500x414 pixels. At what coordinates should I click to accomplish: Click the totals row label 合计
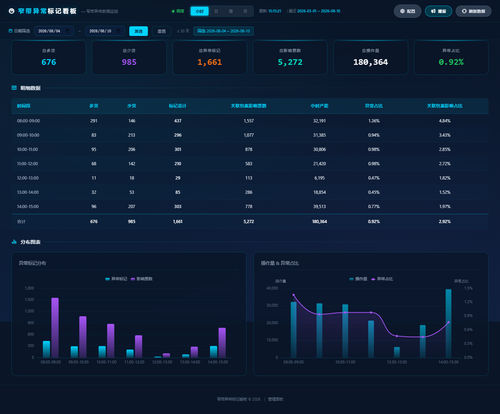[21, 222]
